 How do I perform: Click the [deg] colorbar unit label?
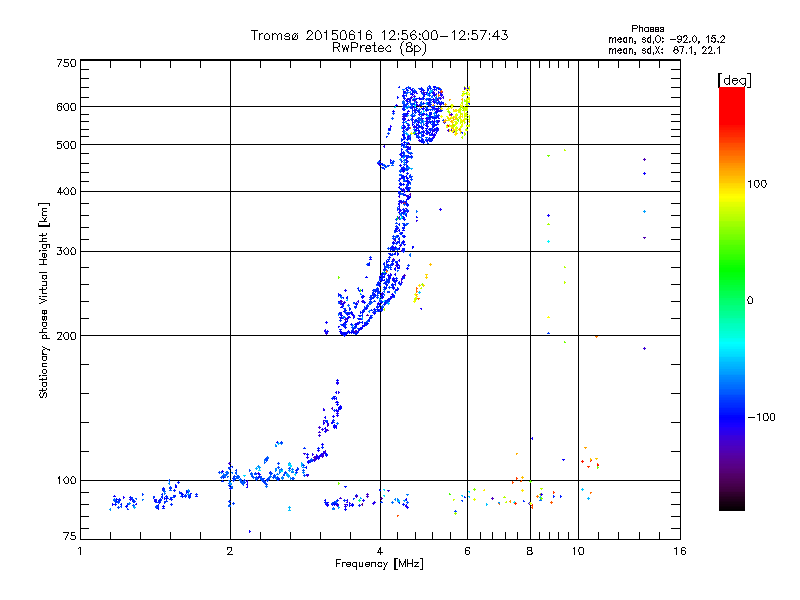(735, 79)
